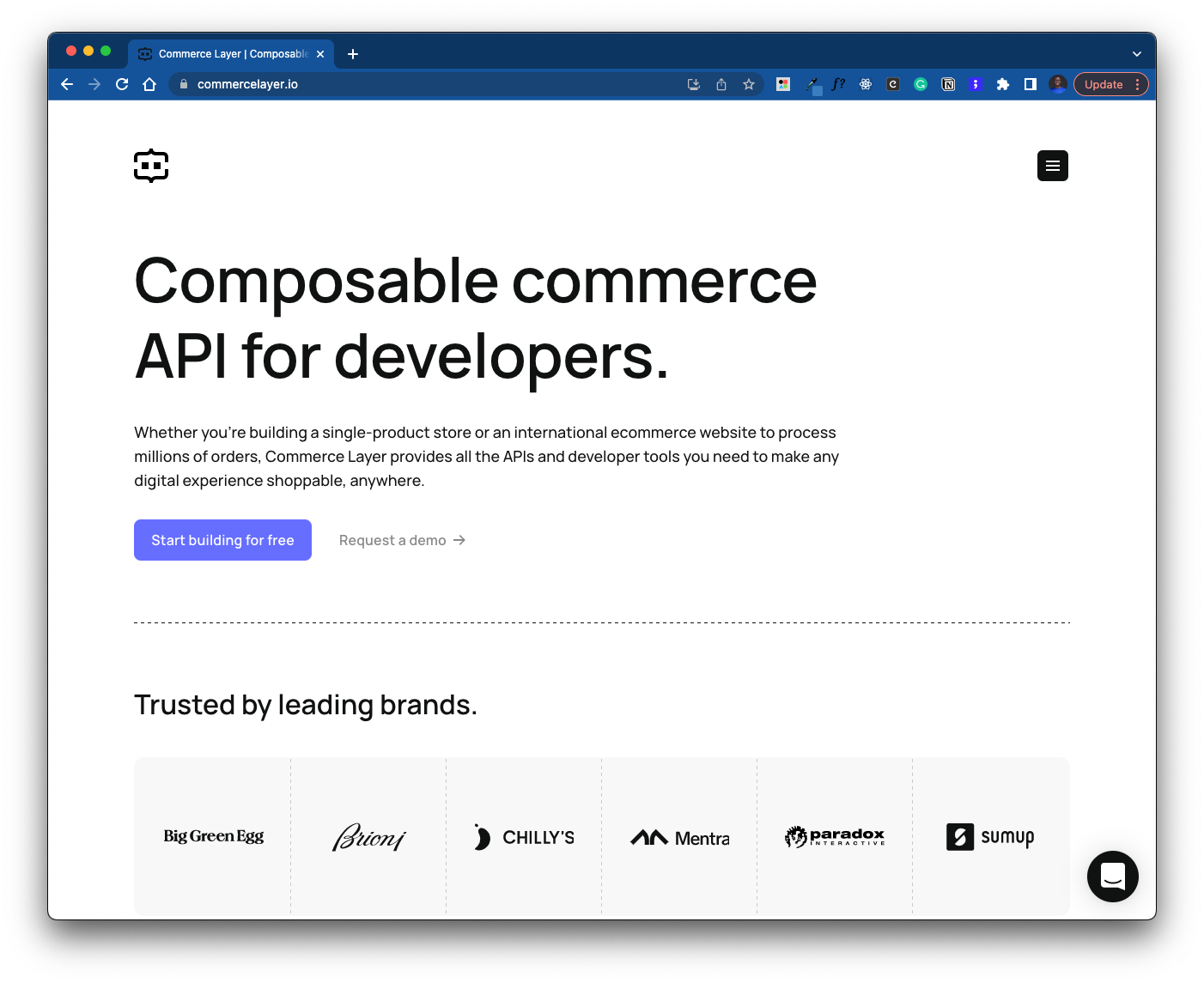The width and height of the screenshot is (1204, 983).
Task: Go forward in browser history
Action: [94, 84]
